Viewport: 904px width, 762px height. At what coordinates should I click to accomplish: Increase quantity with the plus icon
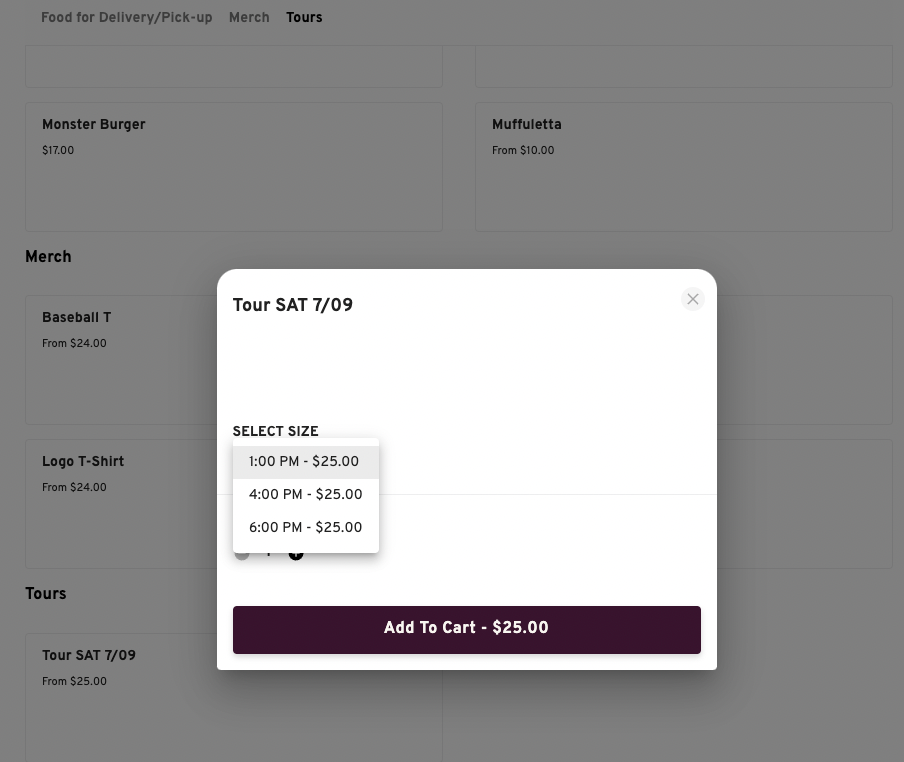coord(296,554)
